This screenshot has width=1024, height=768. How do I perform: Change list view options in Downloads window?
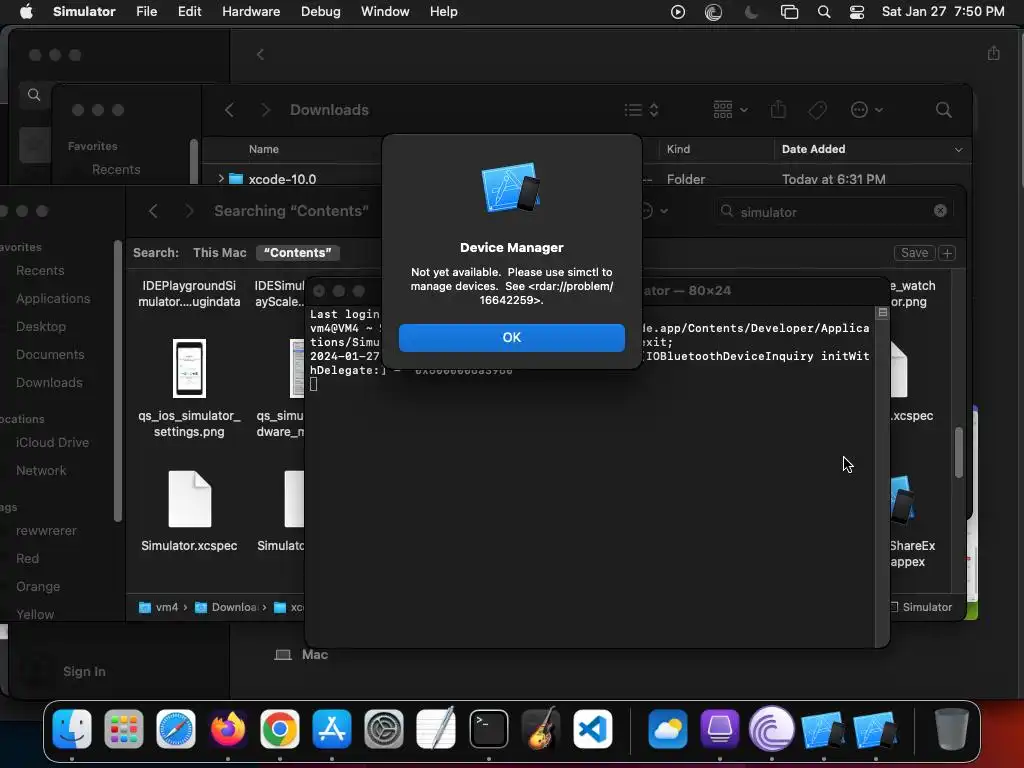click(641, 110)
